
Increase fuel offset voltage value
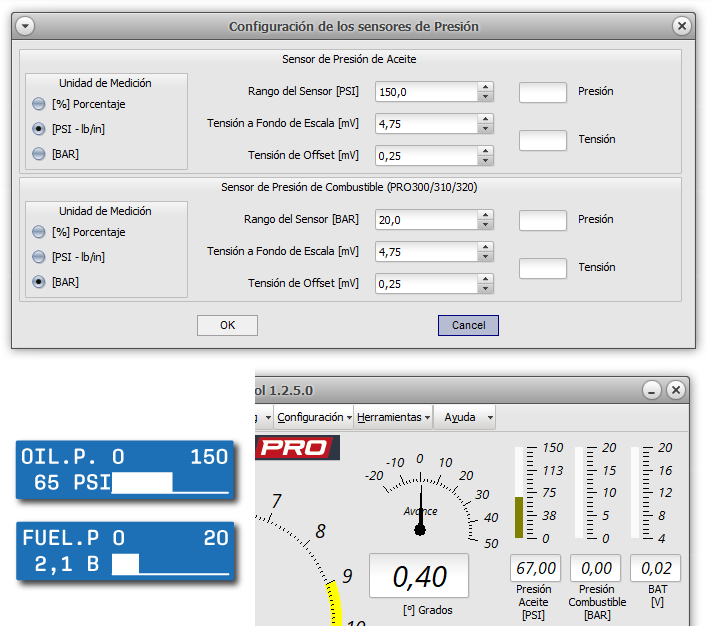[485, 278]
